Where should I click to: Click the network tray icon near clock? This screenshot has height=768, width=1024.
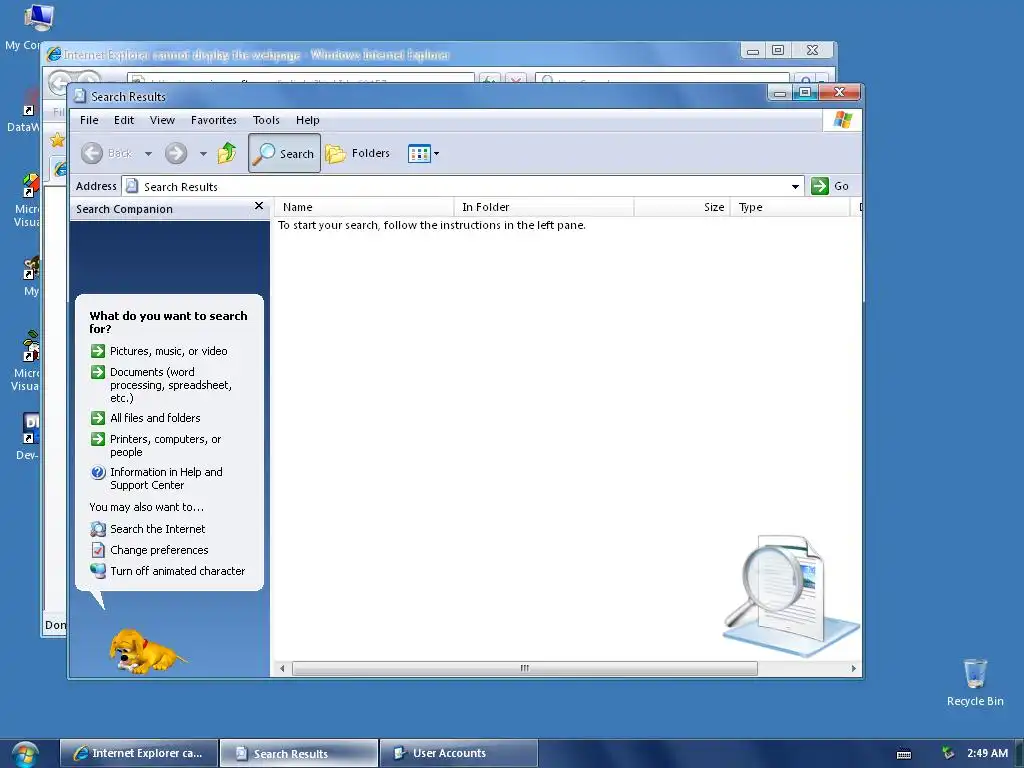tap(948, 753)
